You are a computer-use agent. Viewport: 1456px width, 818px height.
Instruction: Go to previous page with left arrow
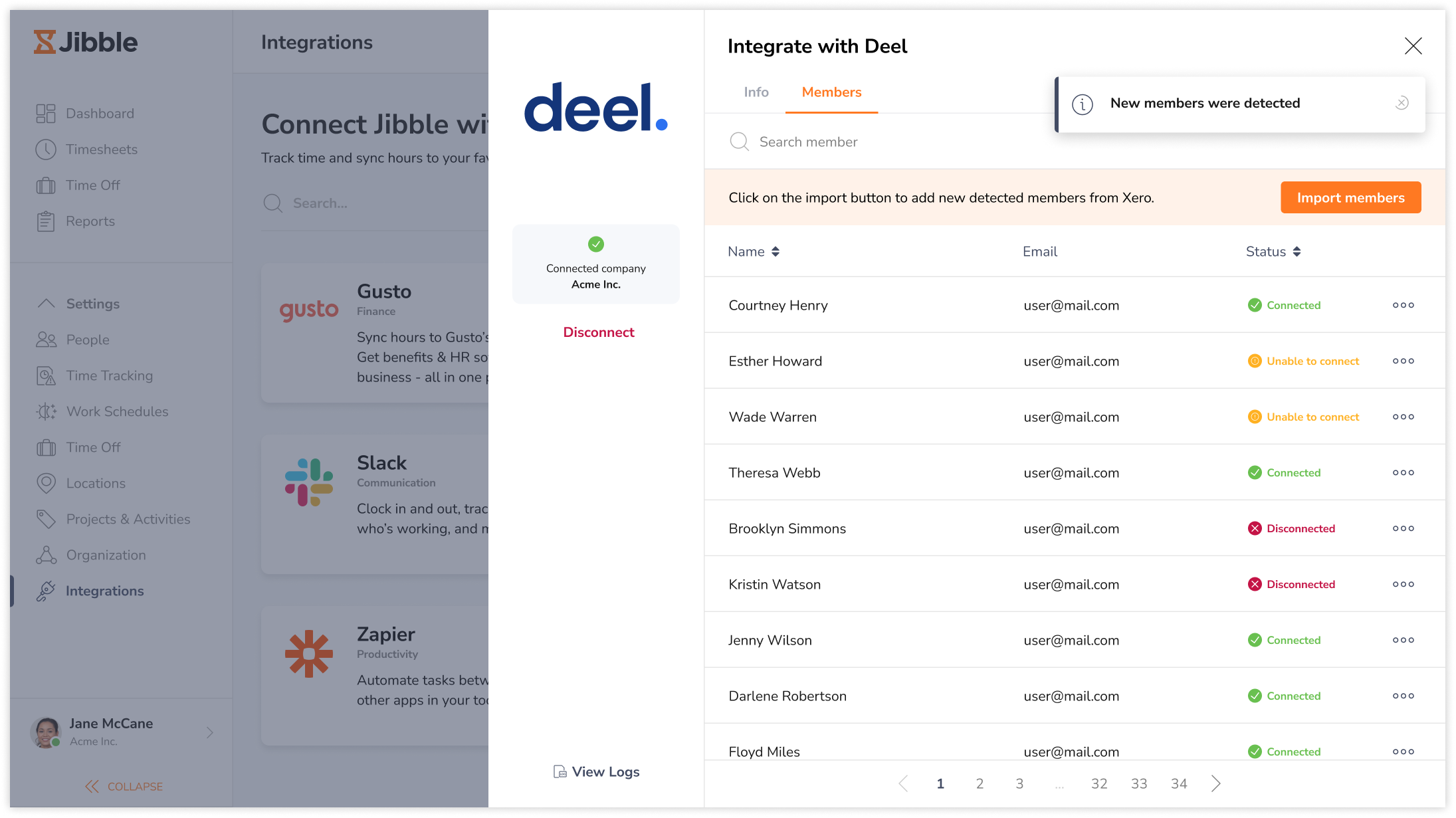[x=903, y=783]
